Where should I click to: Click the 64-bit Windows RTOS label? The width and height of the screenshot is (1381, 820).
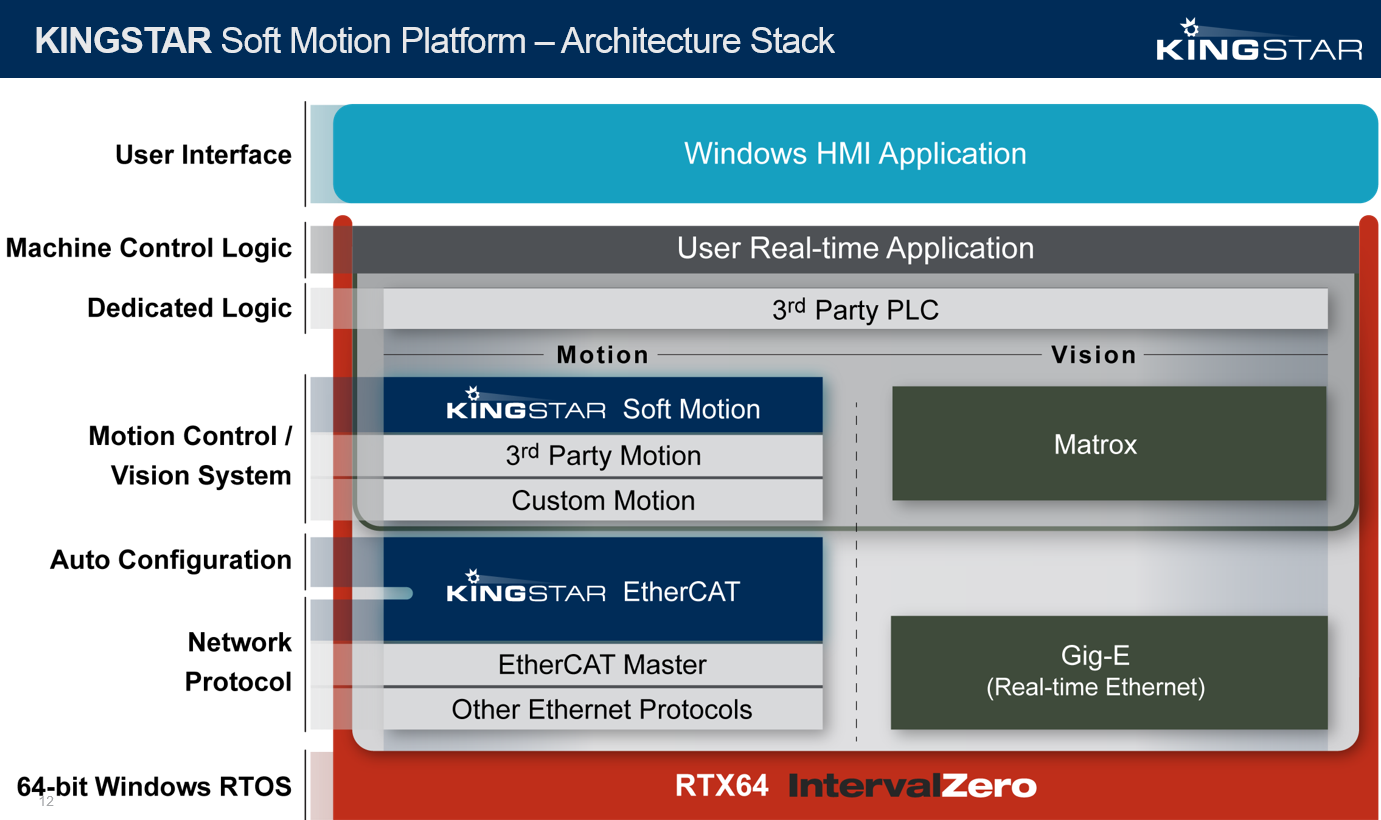click(x=154, y=786)
